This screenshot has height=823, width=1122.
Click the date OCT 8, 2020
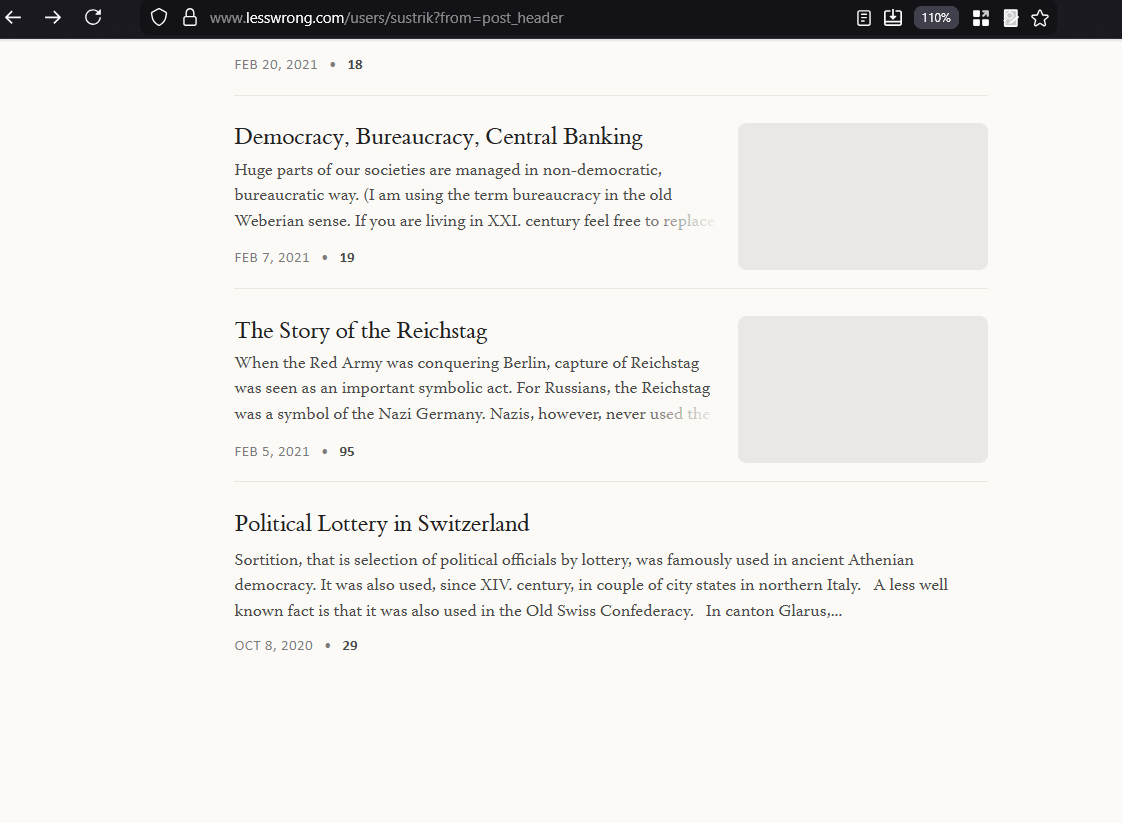coord(273,646)
